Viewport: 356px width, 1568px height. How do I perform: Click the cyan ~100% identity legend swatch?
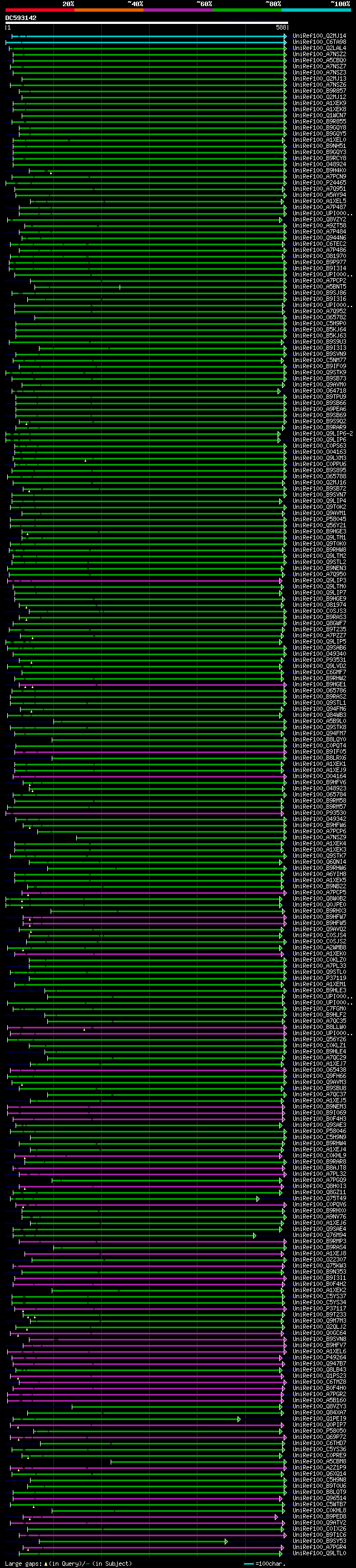tap(316, 11)
